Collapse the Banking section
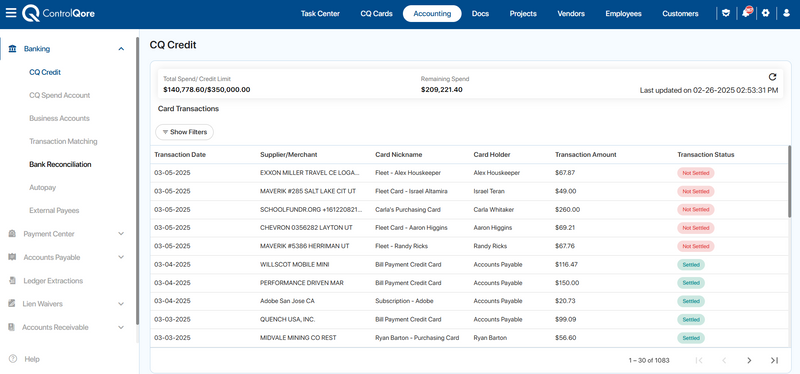Viewport: 800px width, 374px height. 121,49
